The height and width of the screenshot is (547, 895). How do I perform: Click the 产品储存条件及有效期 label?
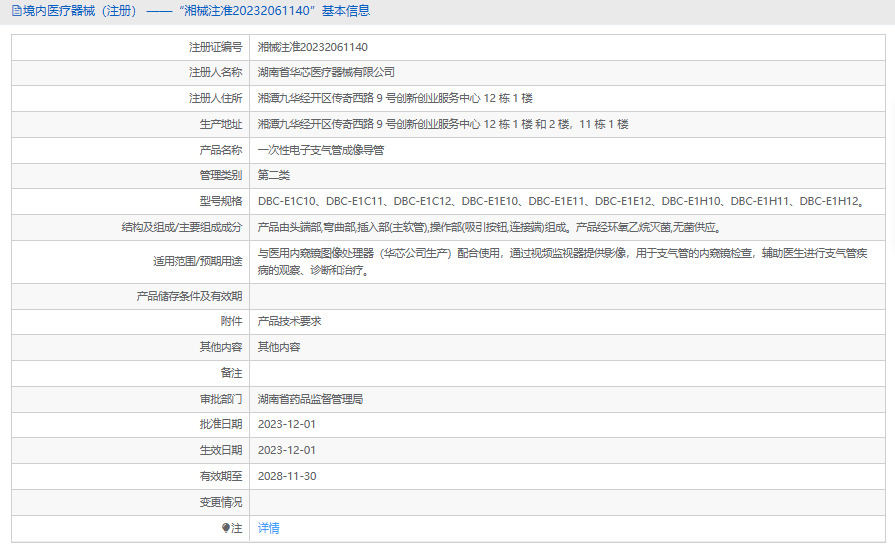click(190, 296)
